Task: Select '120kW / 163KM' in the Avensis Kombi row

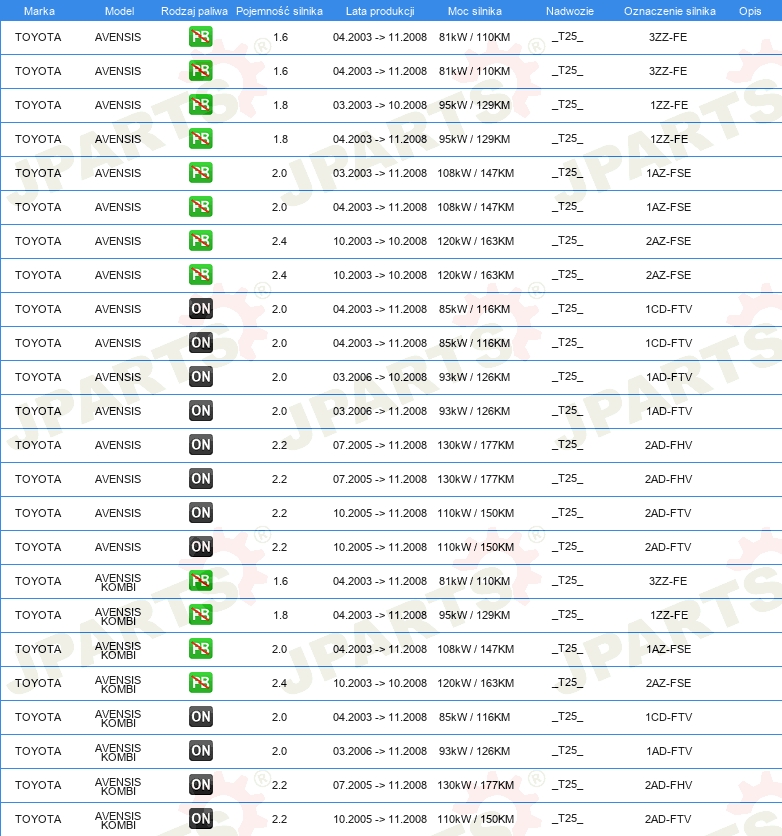Action: [475, 683]
